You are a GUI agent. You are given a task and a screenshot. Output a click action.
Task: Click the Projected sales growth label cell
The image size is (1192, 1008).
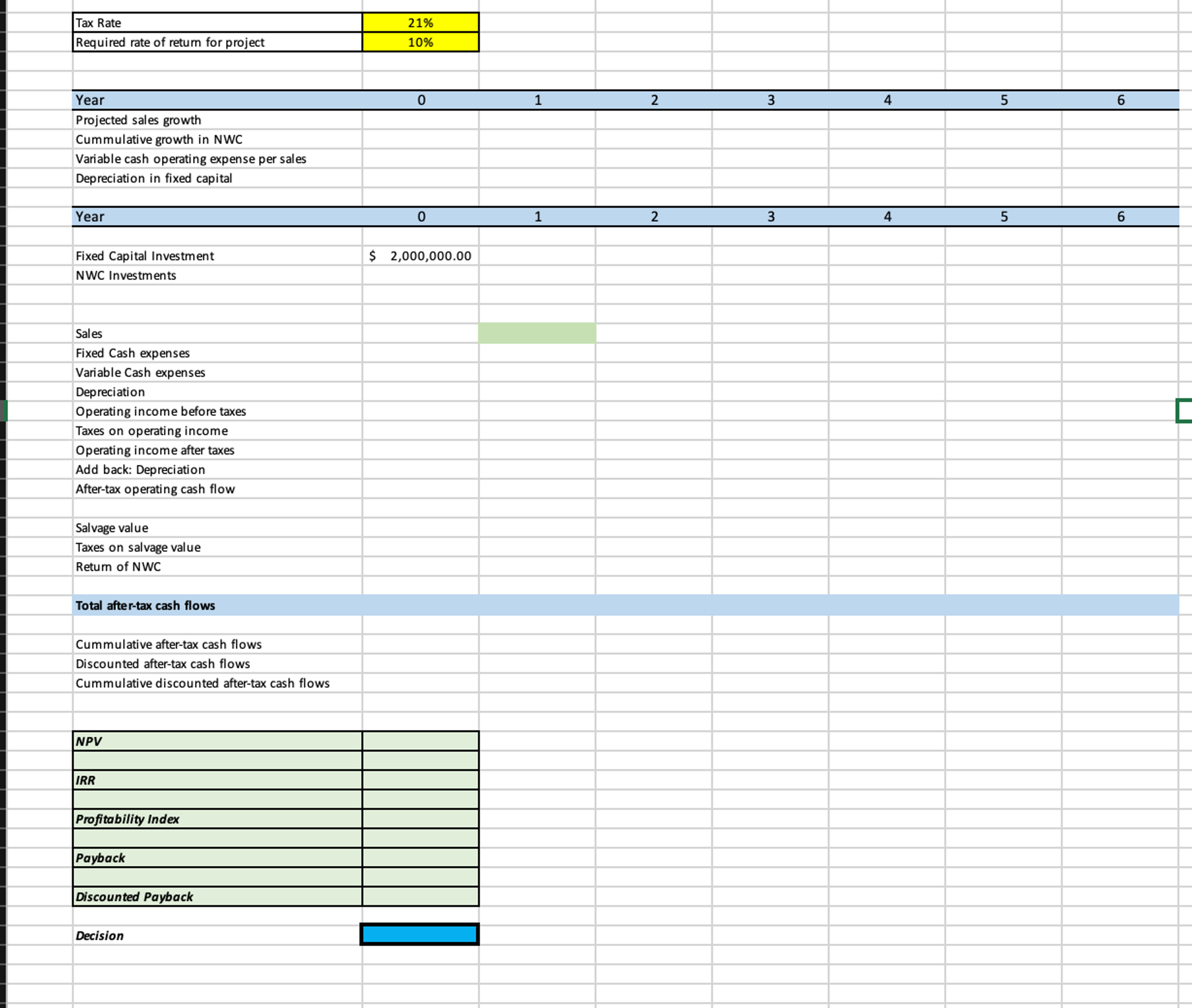point(138,120)
